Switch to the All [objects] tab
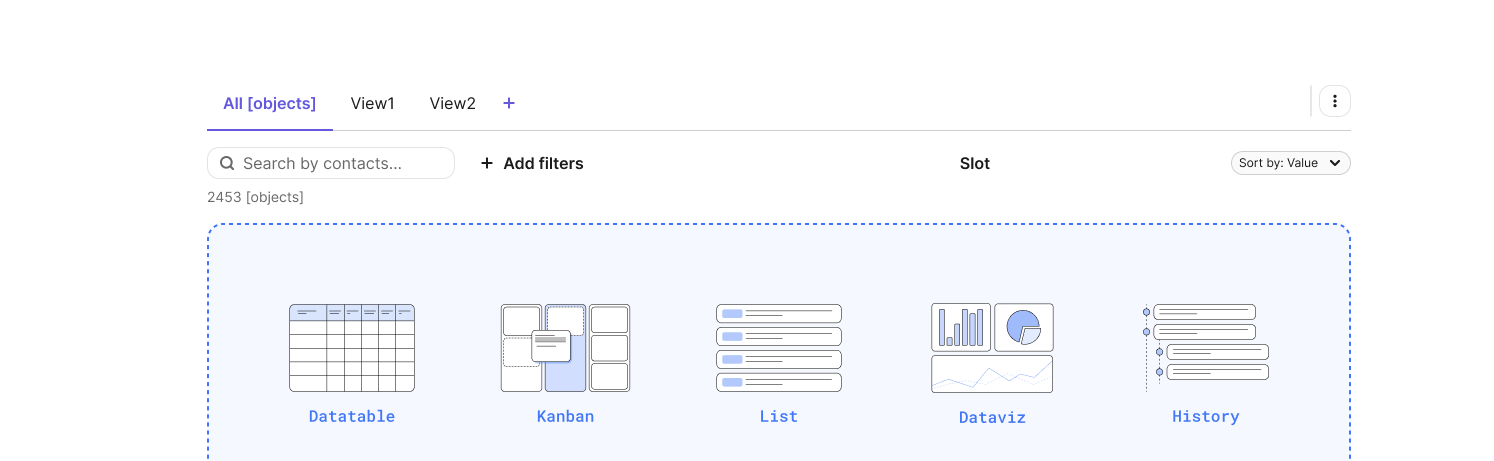Image resolution: width=1494 pixels, height=461 pixels. [x=270, y=103]
